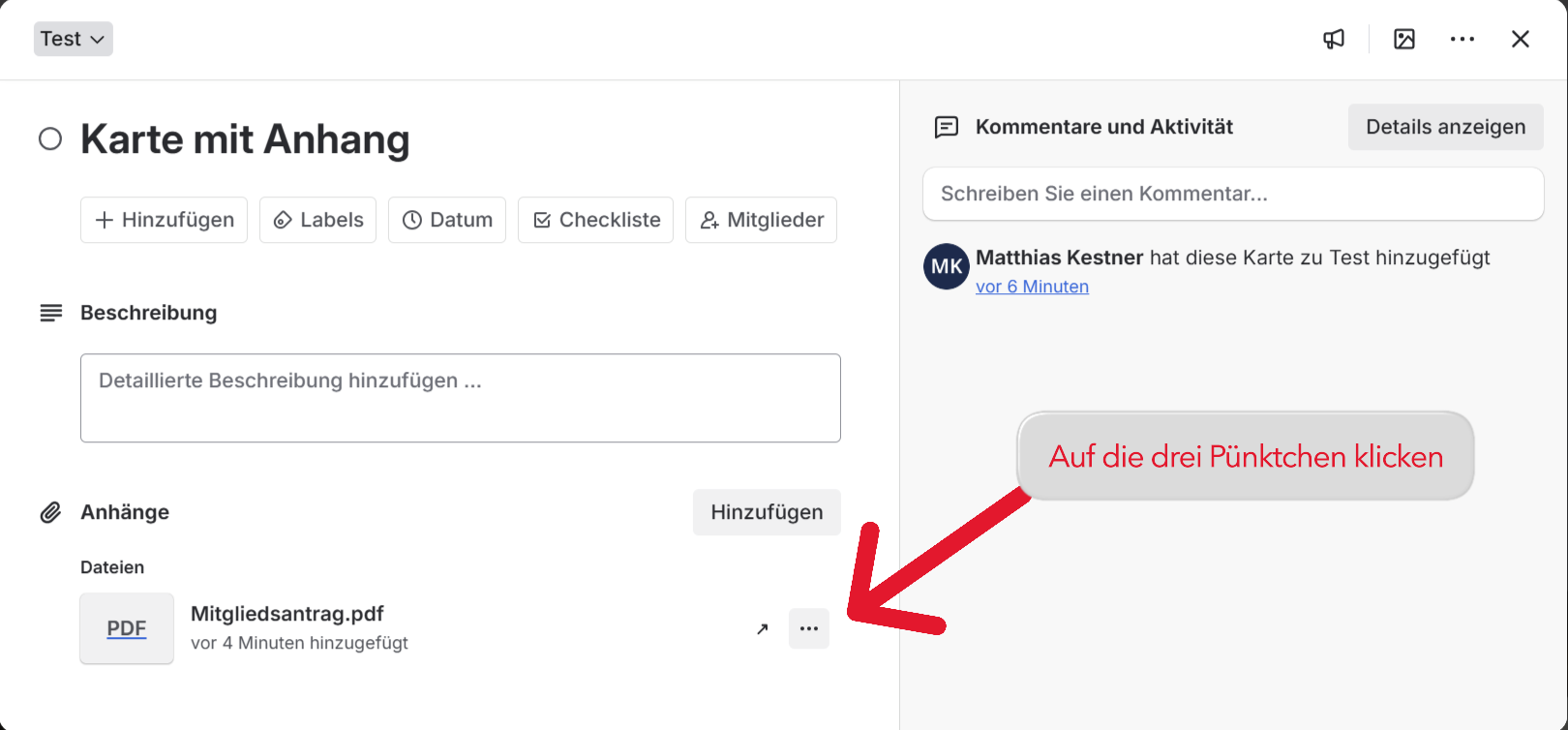Click into the comment input field

(1232, 194)
